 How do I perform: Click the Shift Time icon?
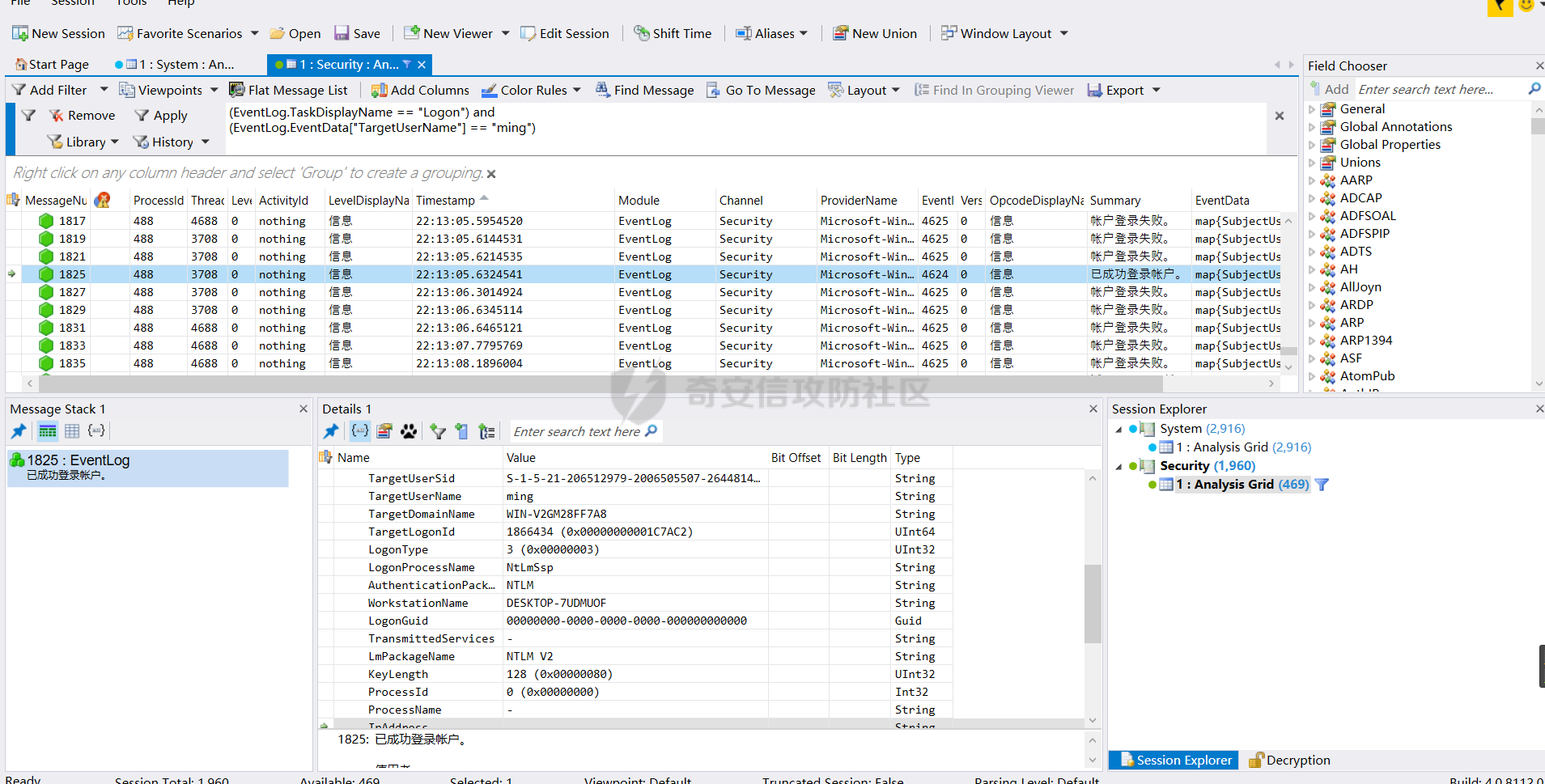click(x=641, y=33)
